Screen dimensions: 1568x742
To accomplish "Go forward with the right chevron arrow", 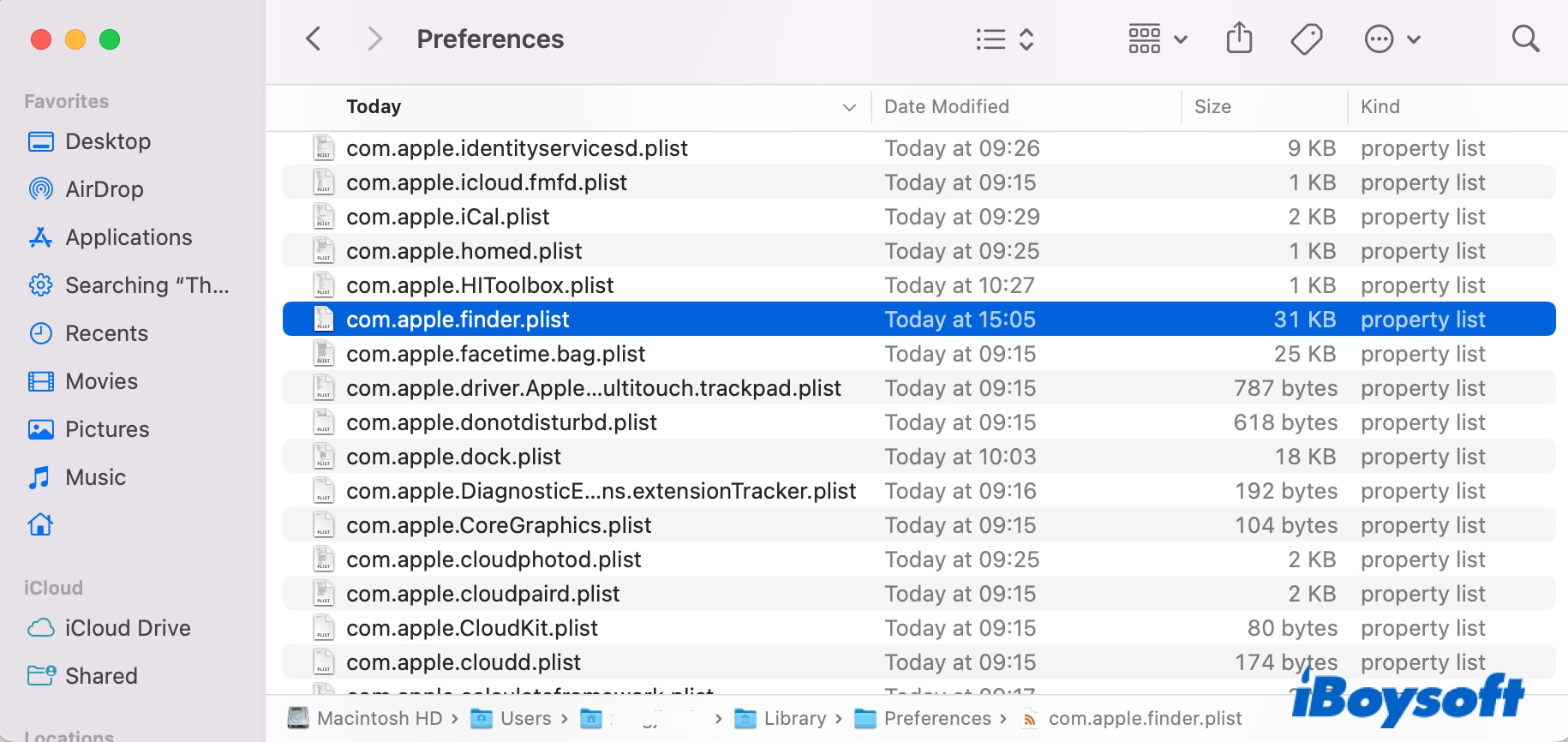I will pyautogui.click(x=374, y=39).
